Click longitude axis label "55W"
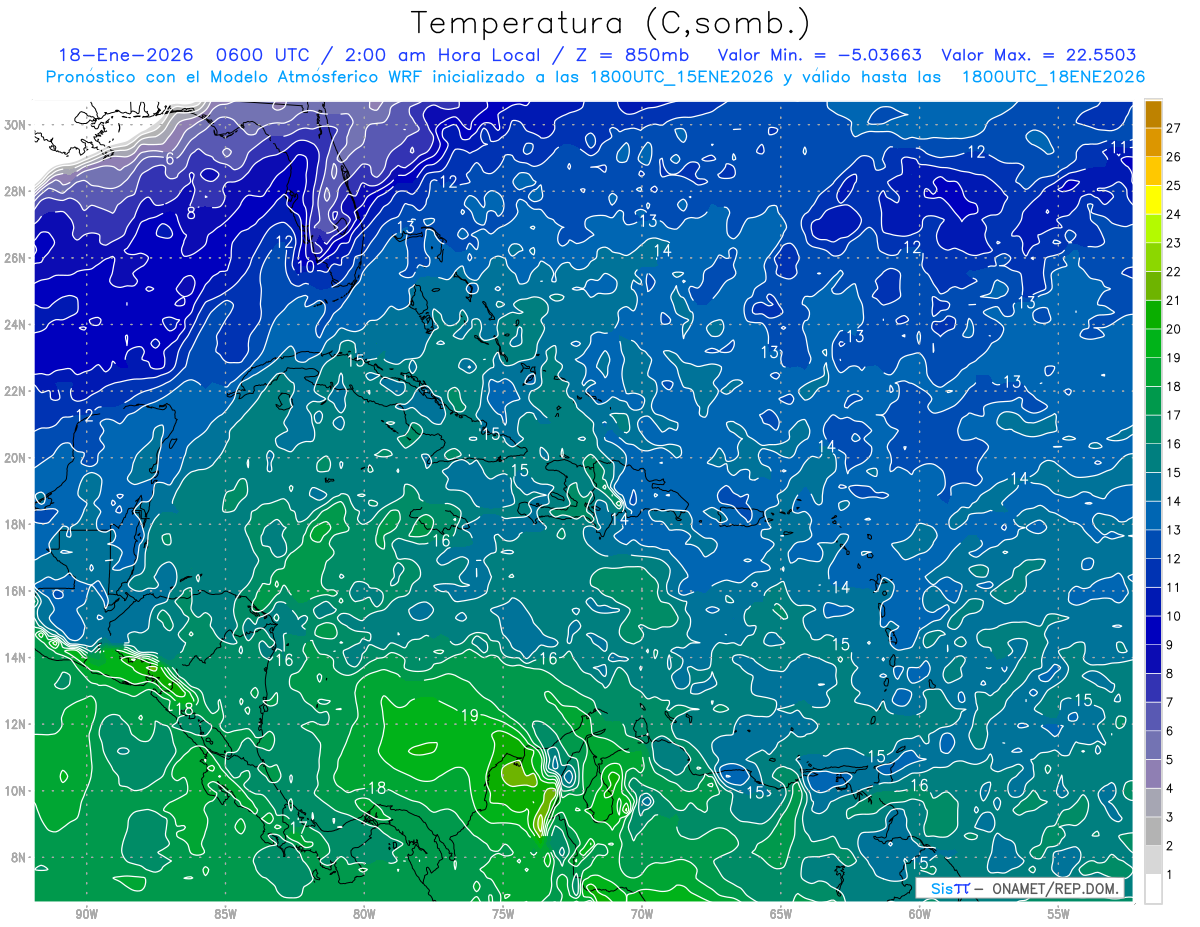 coord(1059,914)
